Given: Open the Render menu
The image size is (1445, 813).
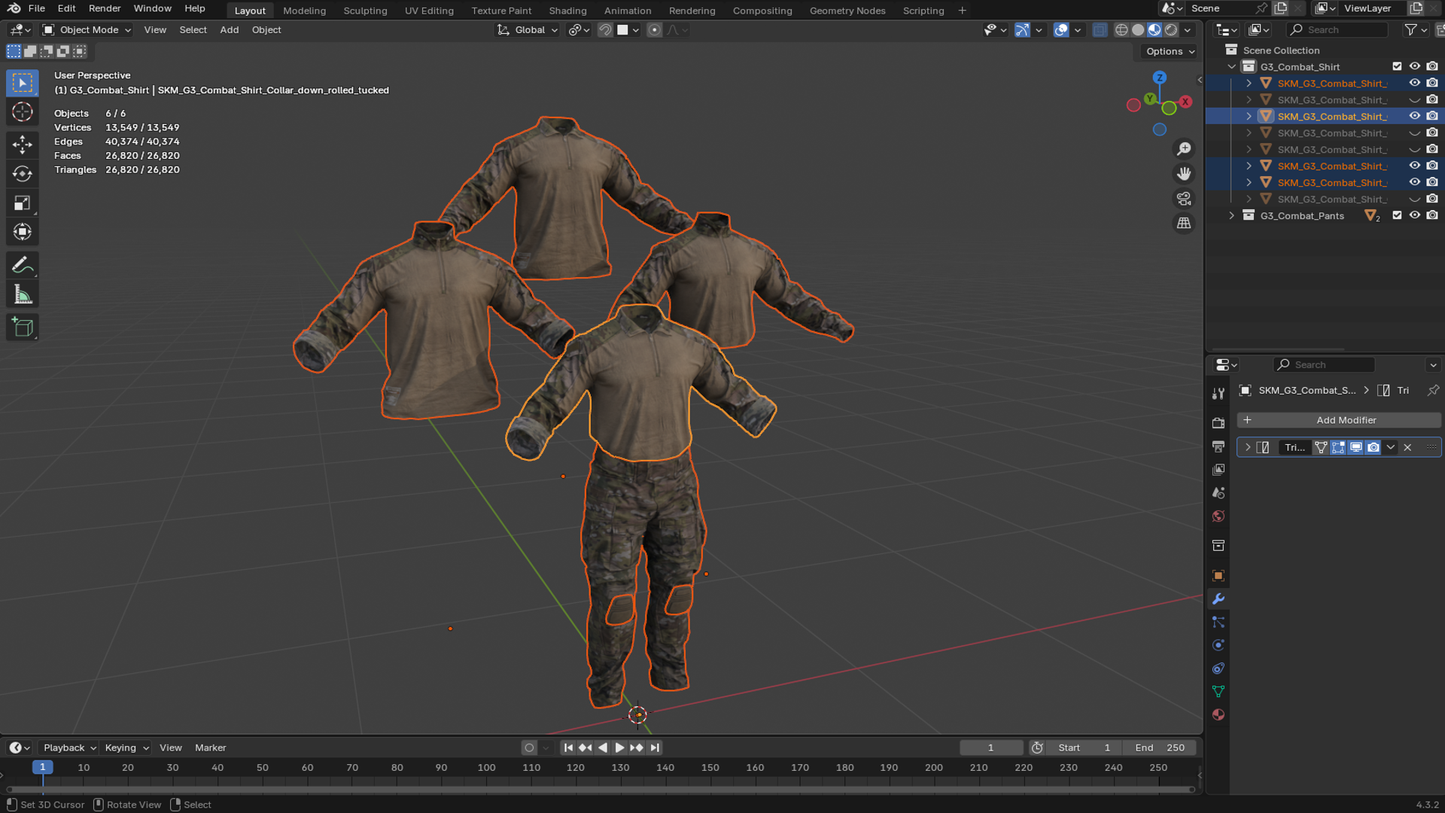Looking at the screenshot, I should 104,9.
